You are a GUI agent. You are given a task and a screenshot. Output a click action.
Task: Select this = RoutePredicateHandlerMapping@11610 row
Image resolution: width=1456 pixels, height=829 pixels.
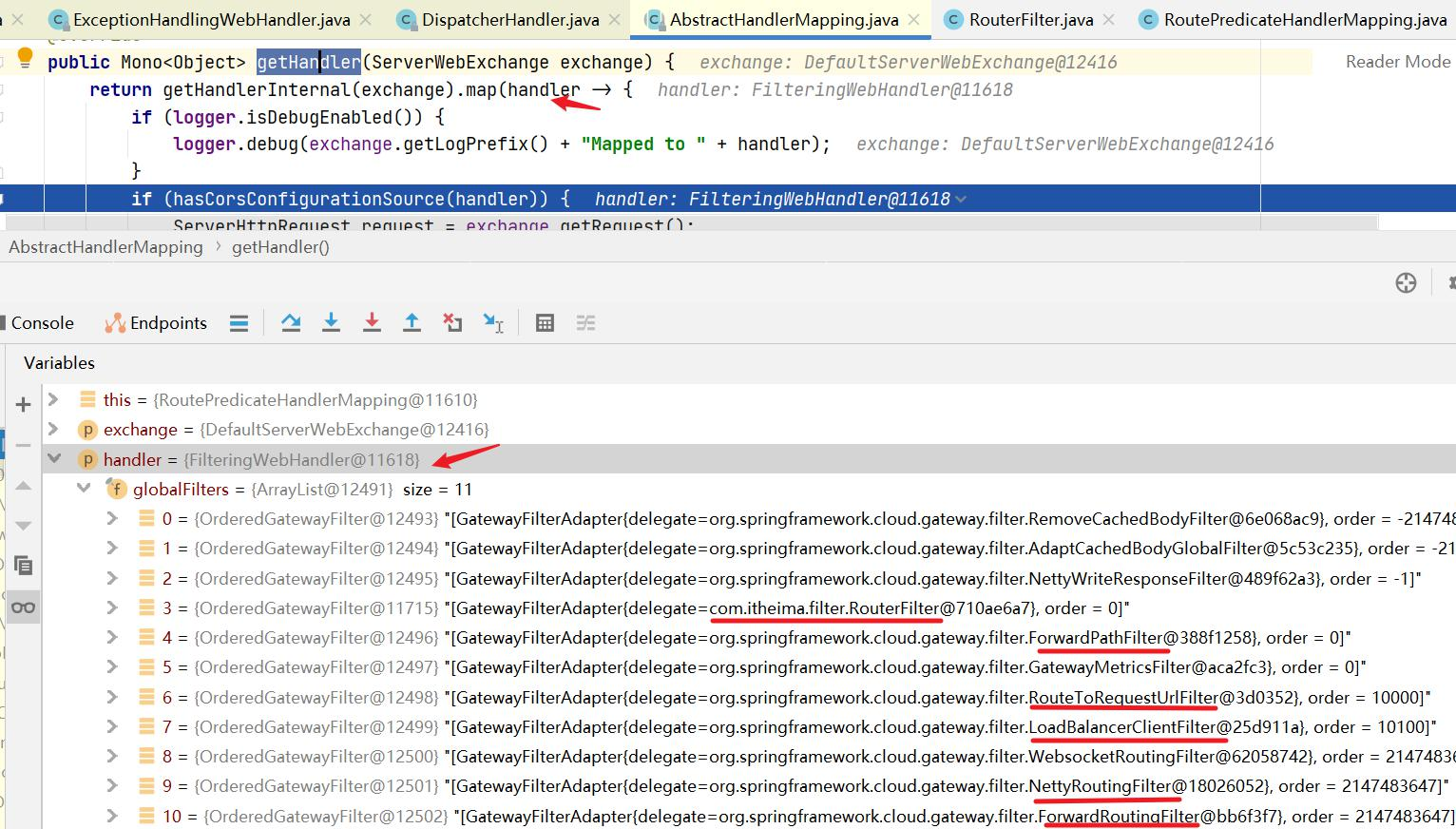pyautogui.click(x=749, y=399)
